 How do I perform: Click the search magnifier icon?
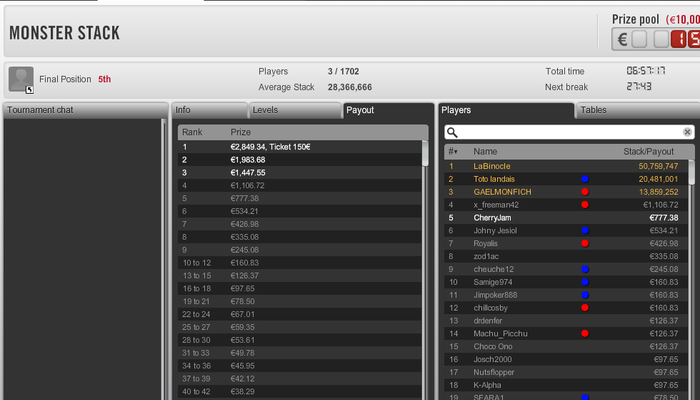[452, 132]
